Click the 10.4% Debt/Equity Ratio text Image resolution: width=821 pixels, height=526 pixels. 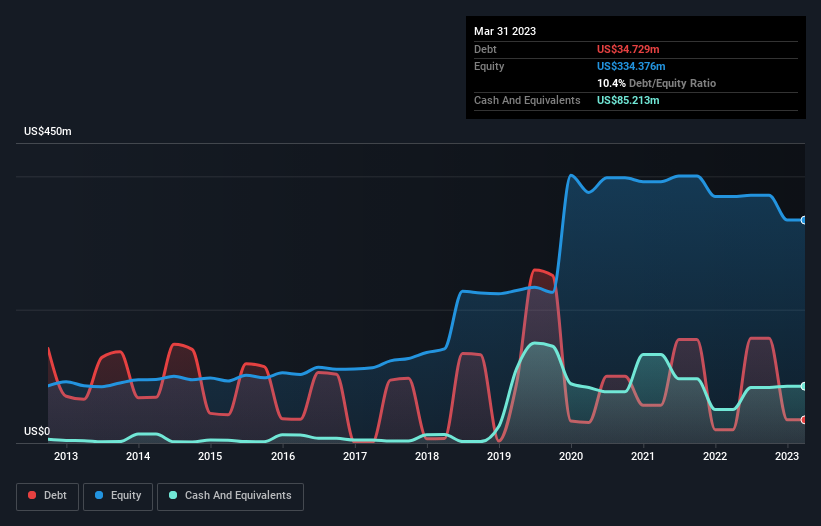coord(657,83)
